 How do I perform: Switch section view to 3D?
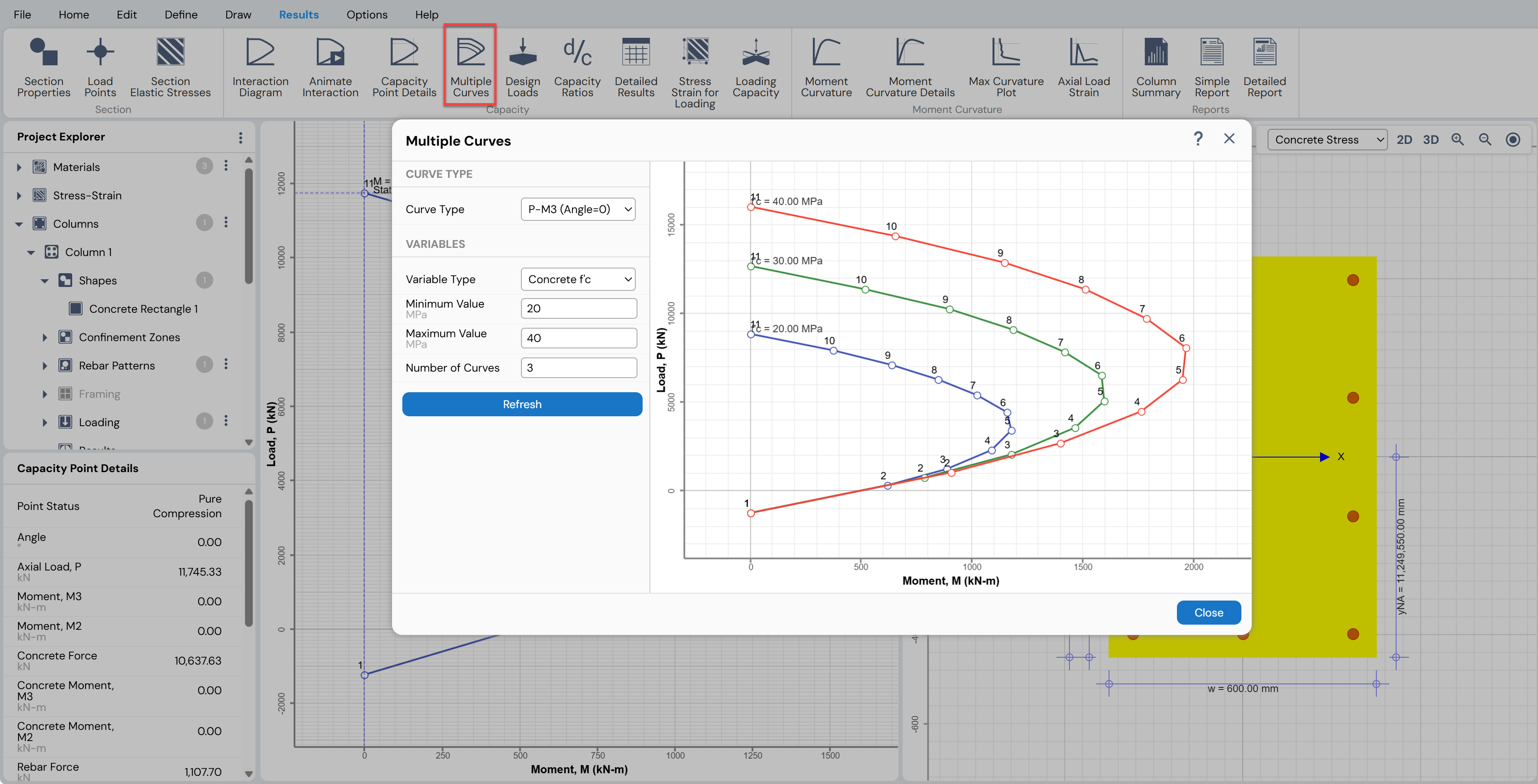pos(1431,140)
